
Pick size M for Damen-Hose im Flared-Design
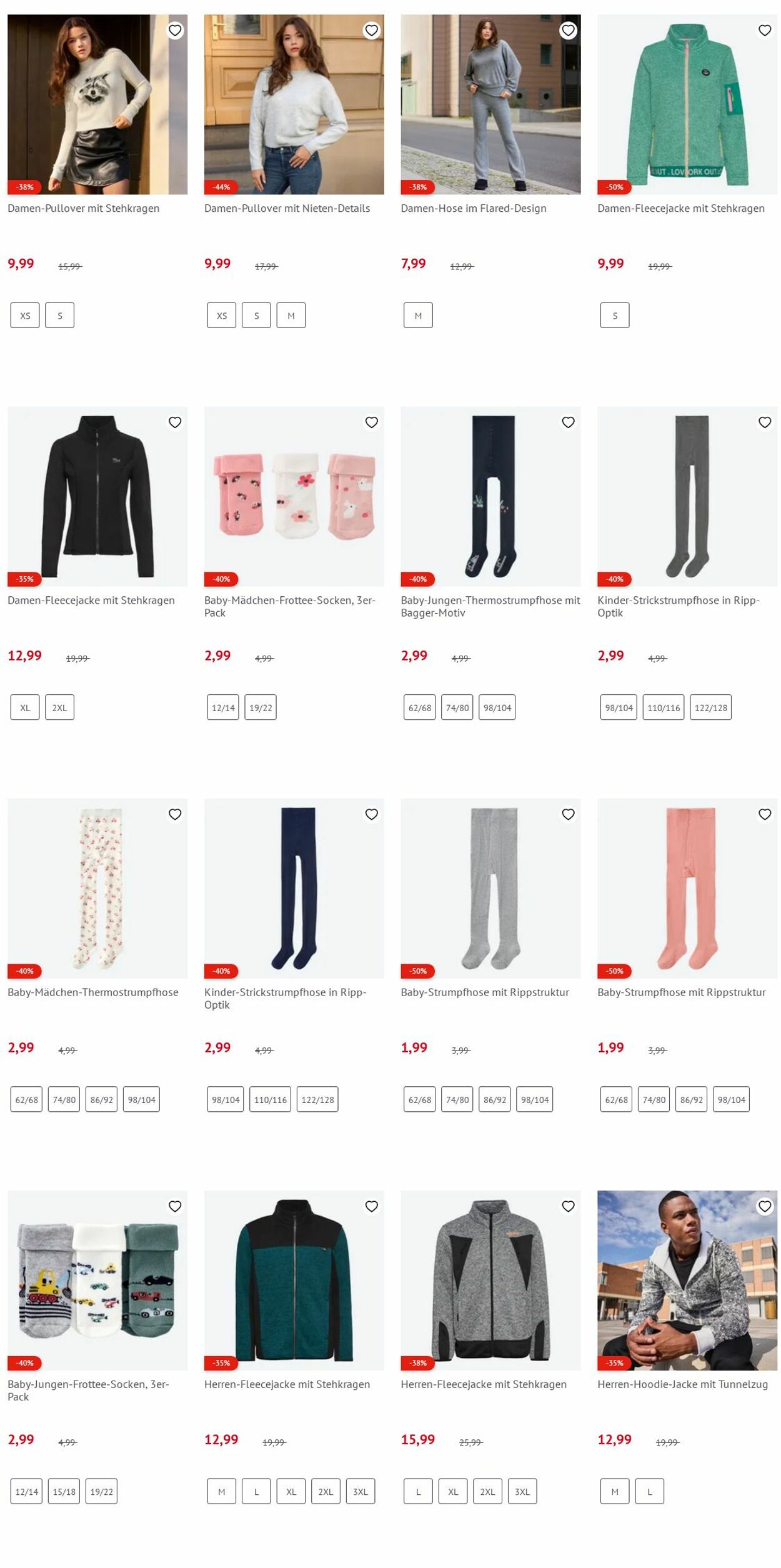pyautogui.click(x=418, y=316)
